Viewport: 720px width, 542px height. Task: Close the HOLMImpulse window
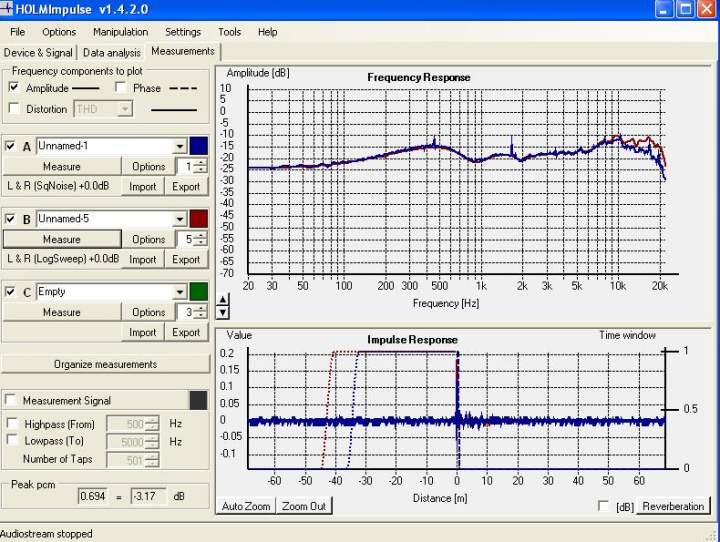pyautogui.click(x=707, y=9)
